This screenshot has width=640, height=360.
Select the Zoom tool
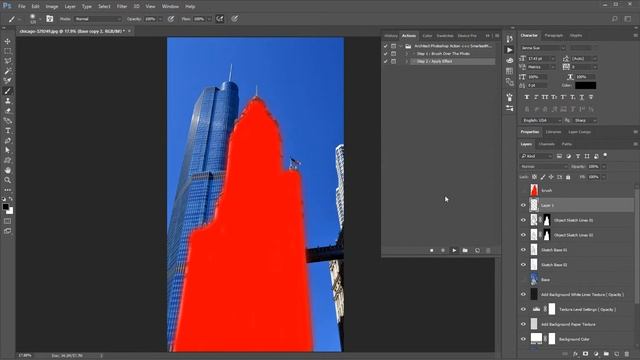pos(8,180)
